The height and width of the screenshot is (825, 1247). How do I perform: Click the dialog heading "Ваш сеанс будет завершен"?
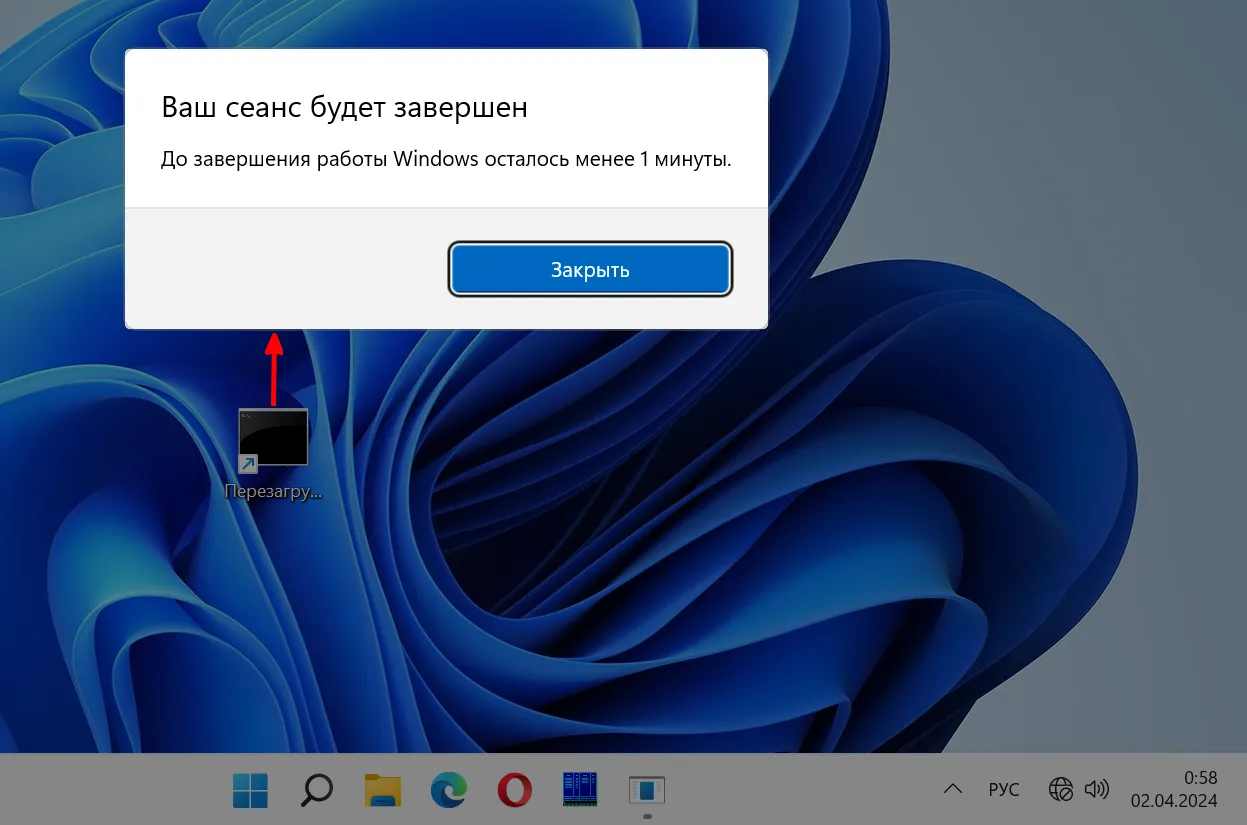point(344,108)
